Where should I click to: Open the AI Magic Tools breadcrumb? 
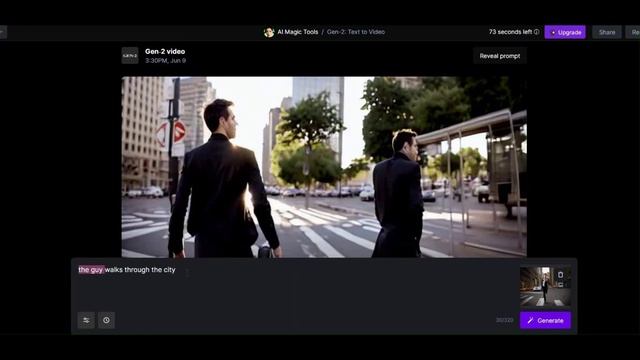coord(298,32)
